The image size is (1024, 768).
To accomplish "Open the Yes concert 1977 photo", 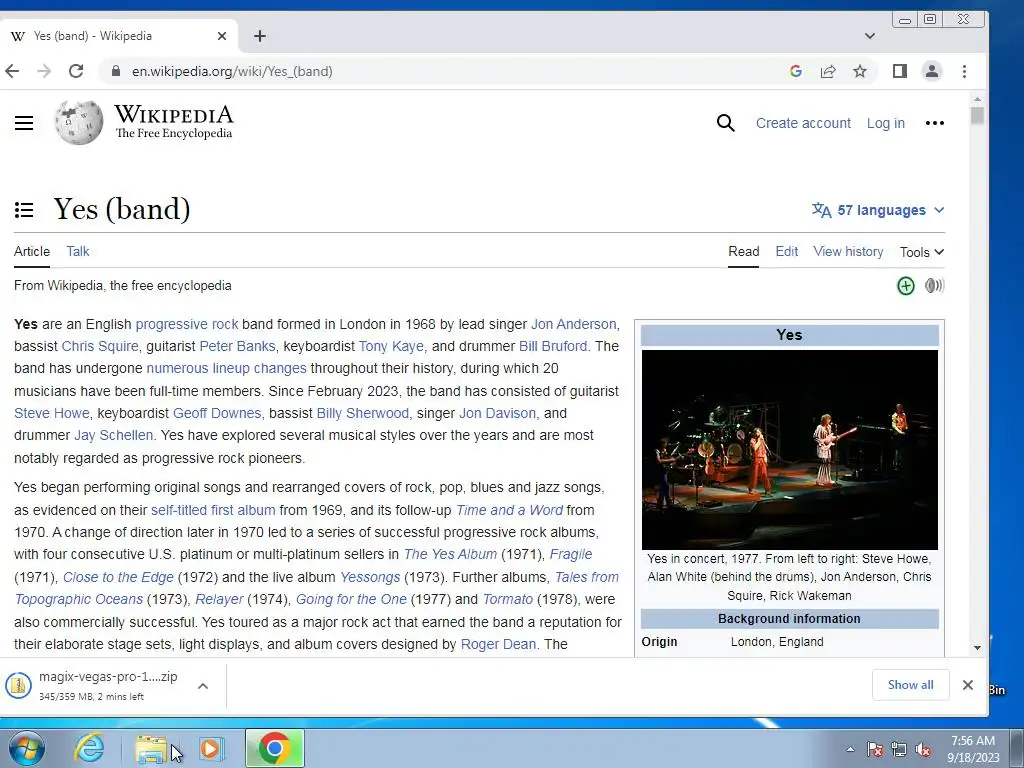I will pos(790,450).
